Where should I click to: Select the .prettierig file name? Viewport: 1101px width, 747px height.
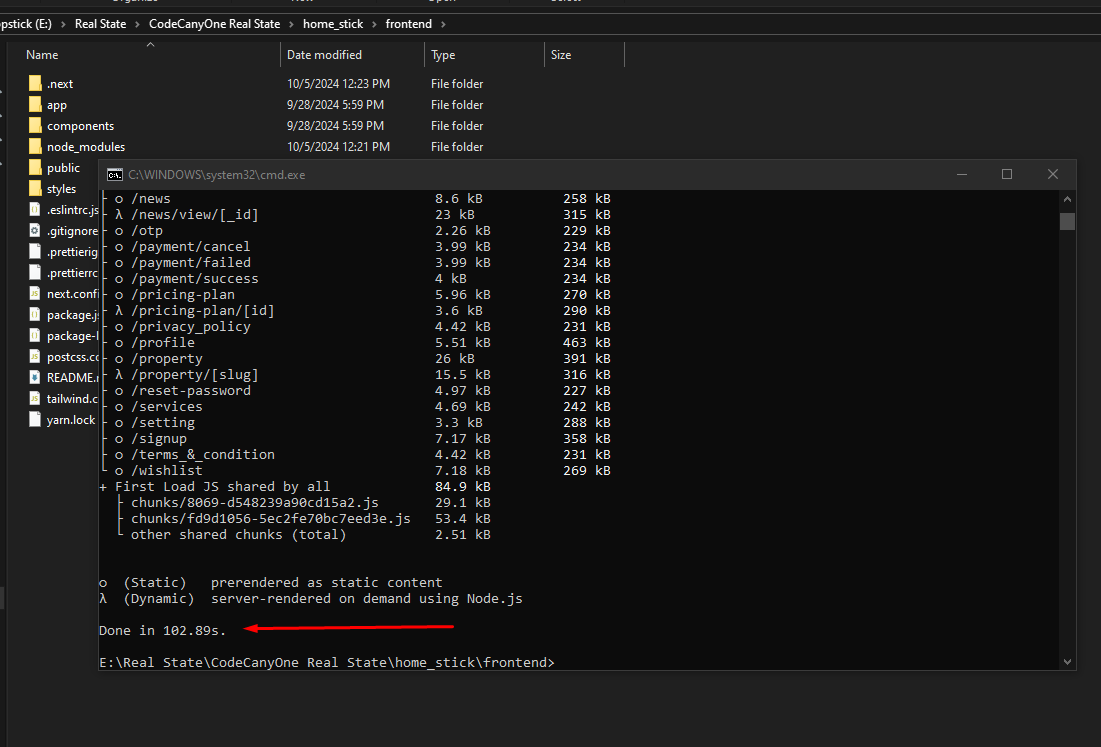(72, 252)
